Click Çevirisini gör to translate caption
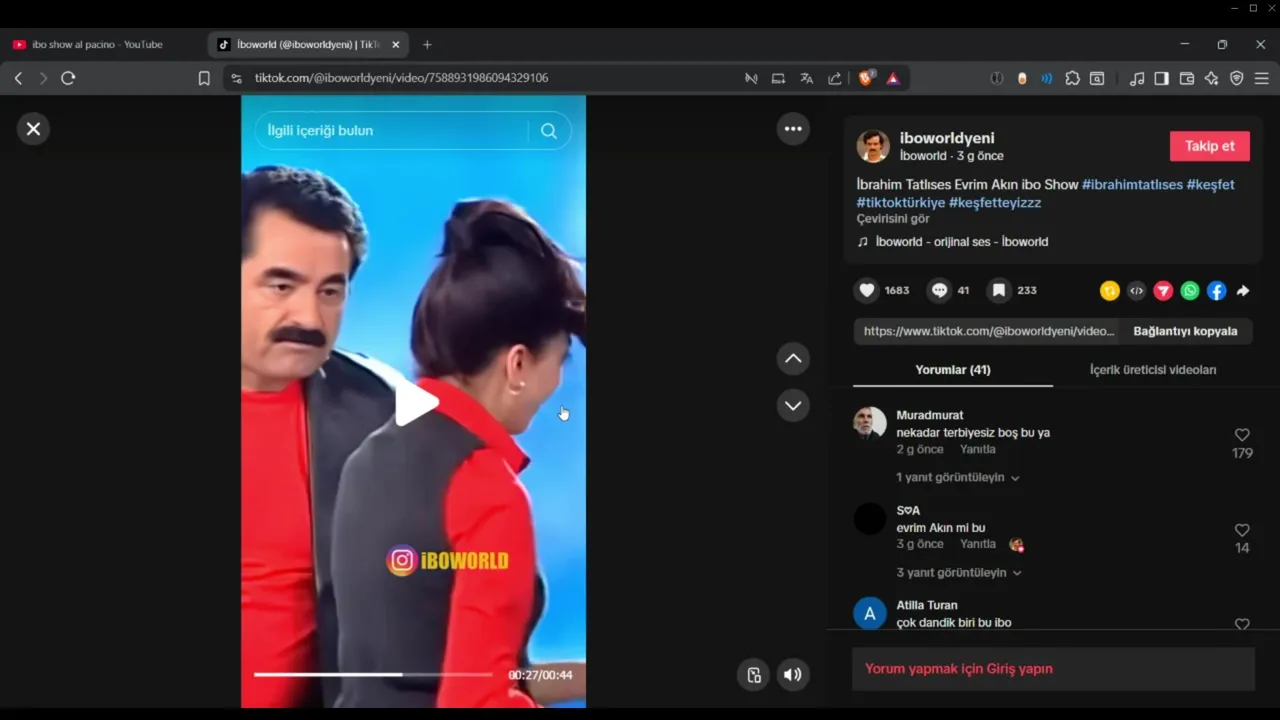This screenshot has width=1280, height=720. click(x=893, y=219)
